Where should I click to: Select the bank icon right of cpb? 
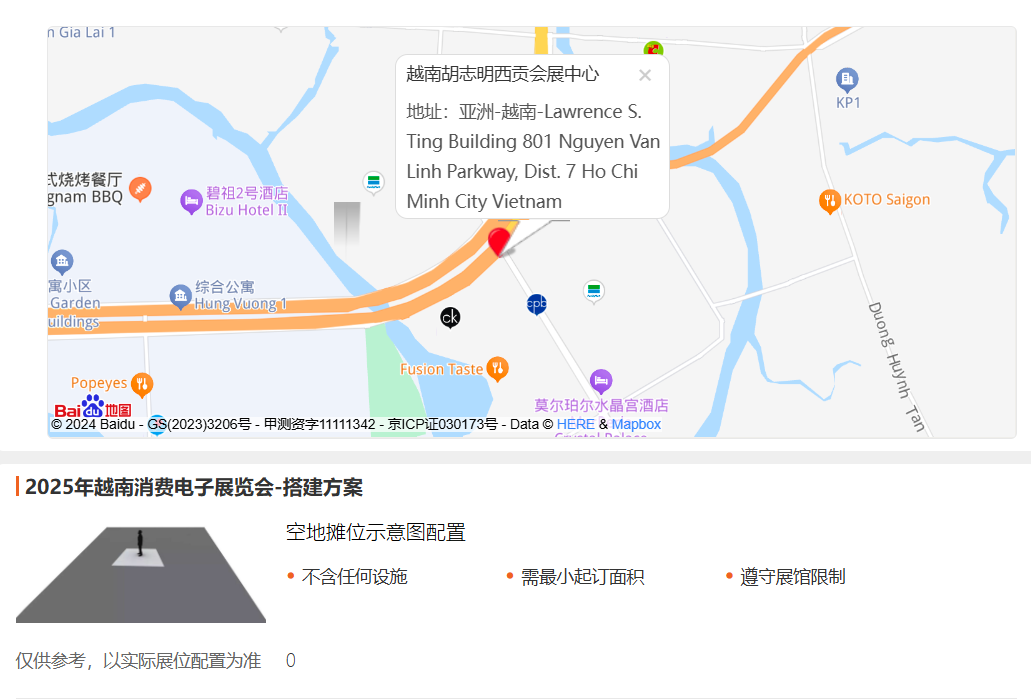pos(594,291)
